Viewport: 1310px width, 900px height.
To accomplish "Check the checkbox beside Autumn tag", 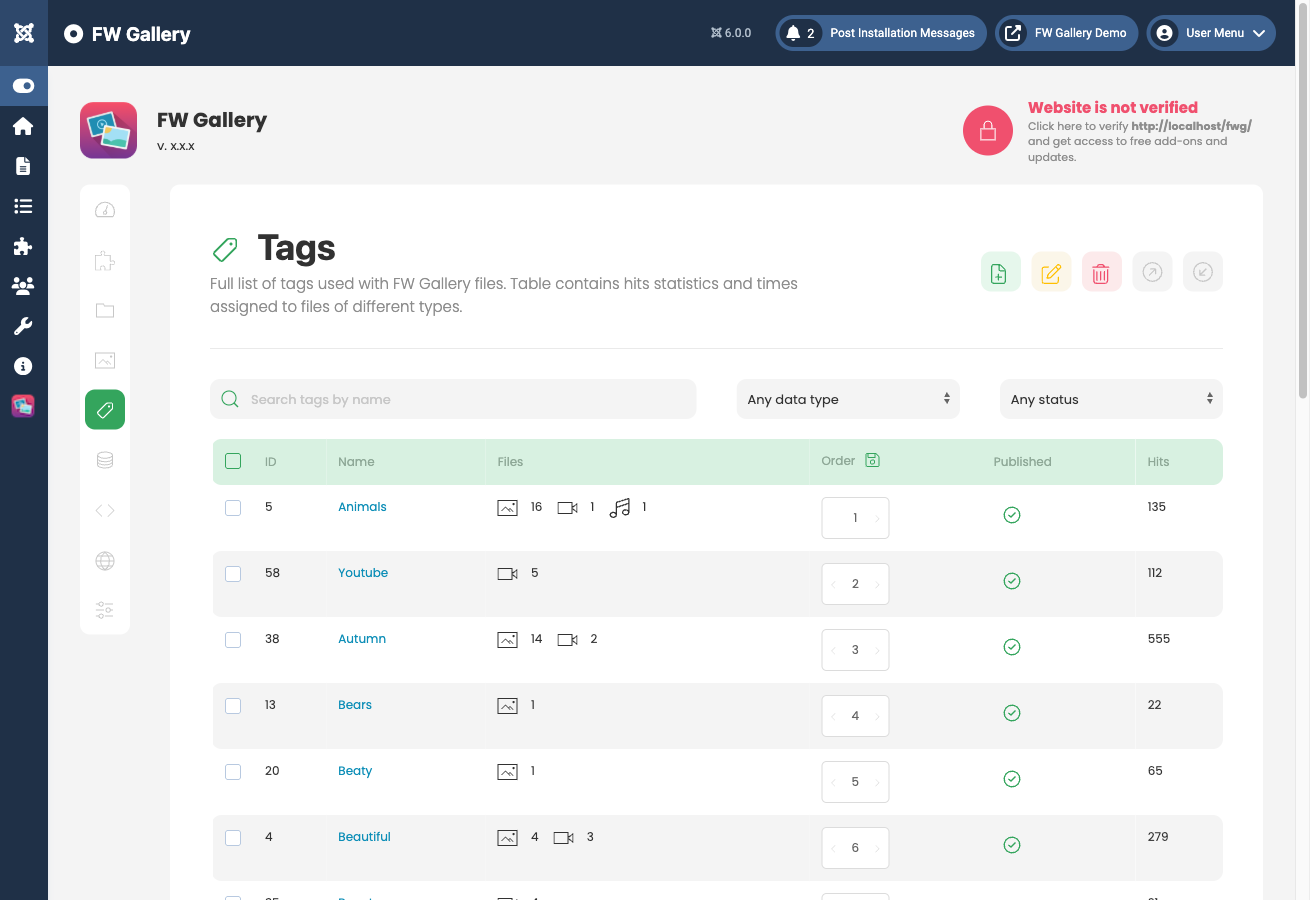I will tap(233, 639).
